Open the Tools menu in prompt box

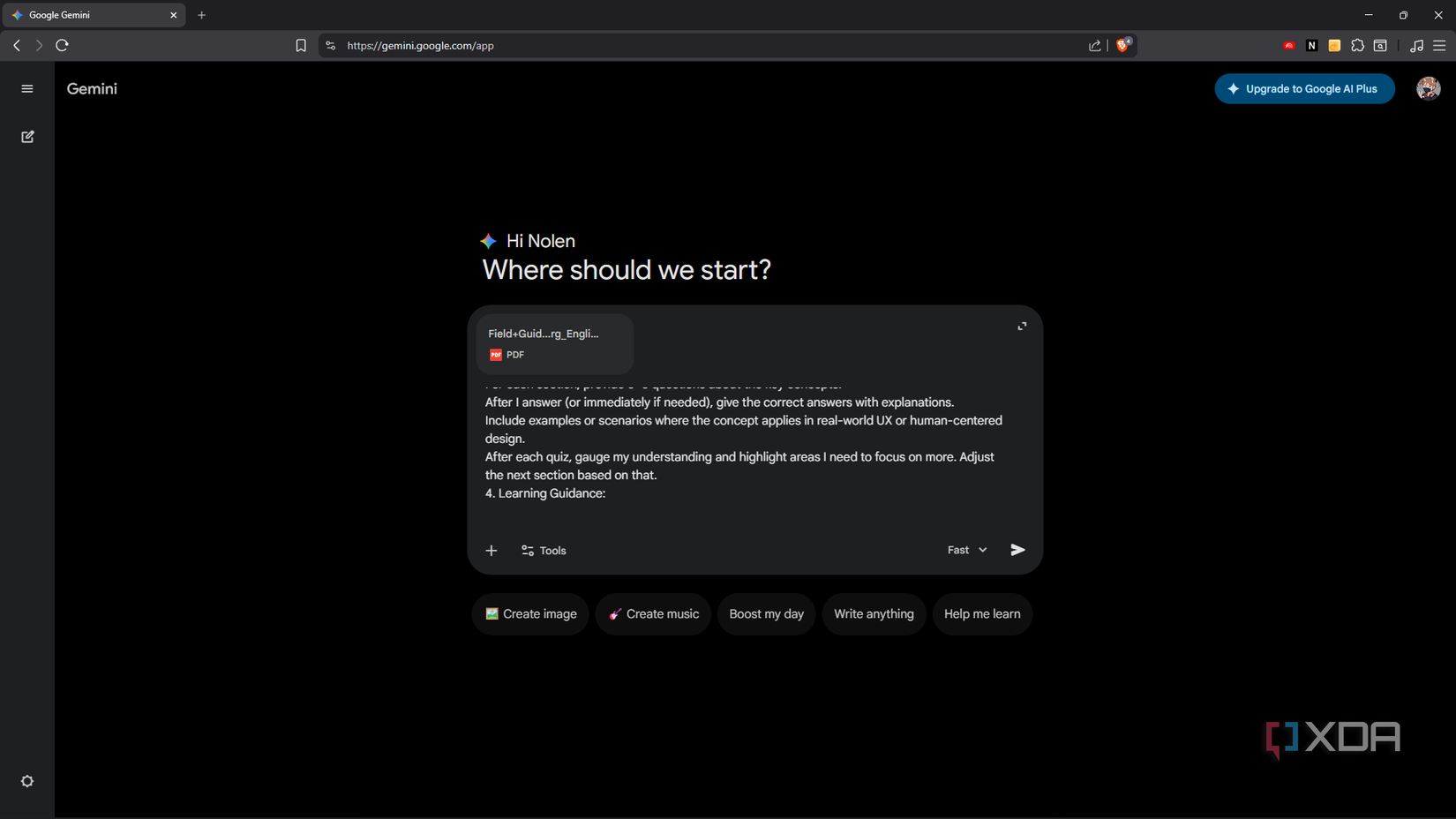click(x=544, y=551)
